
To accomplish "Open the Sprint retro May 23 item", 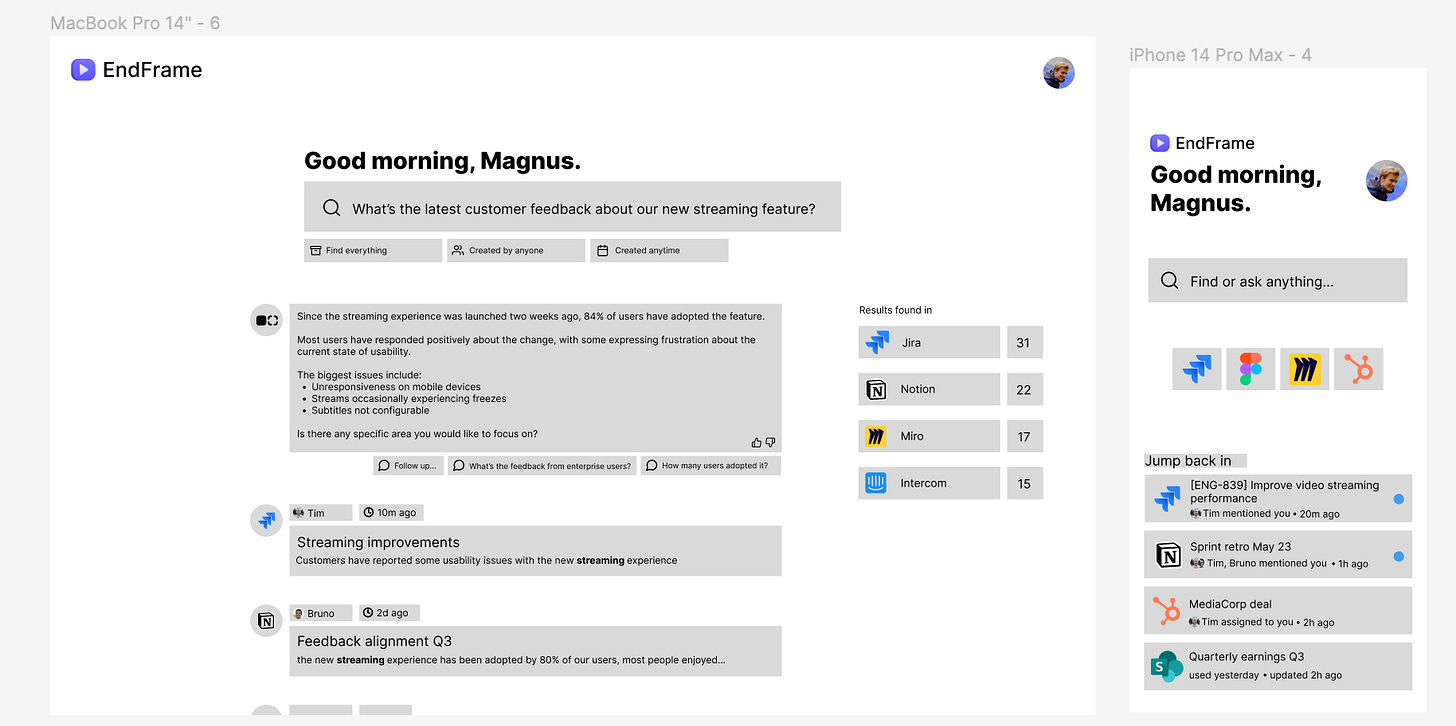I will point(1278,555).
